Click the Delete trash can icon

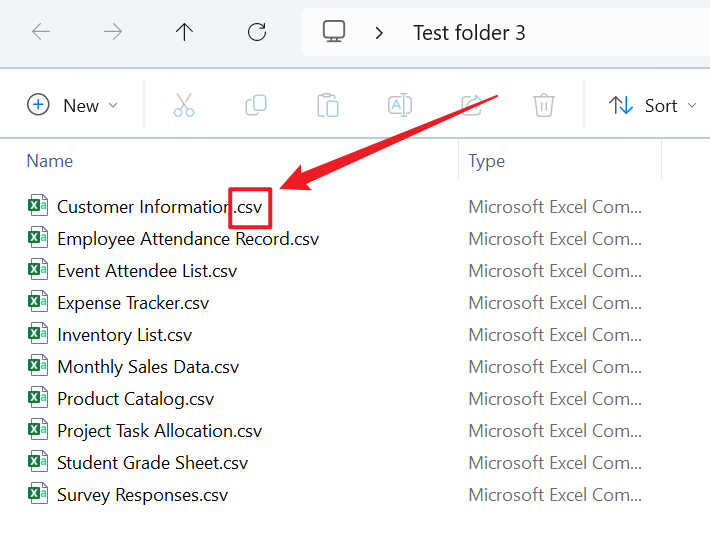(544, 105)
